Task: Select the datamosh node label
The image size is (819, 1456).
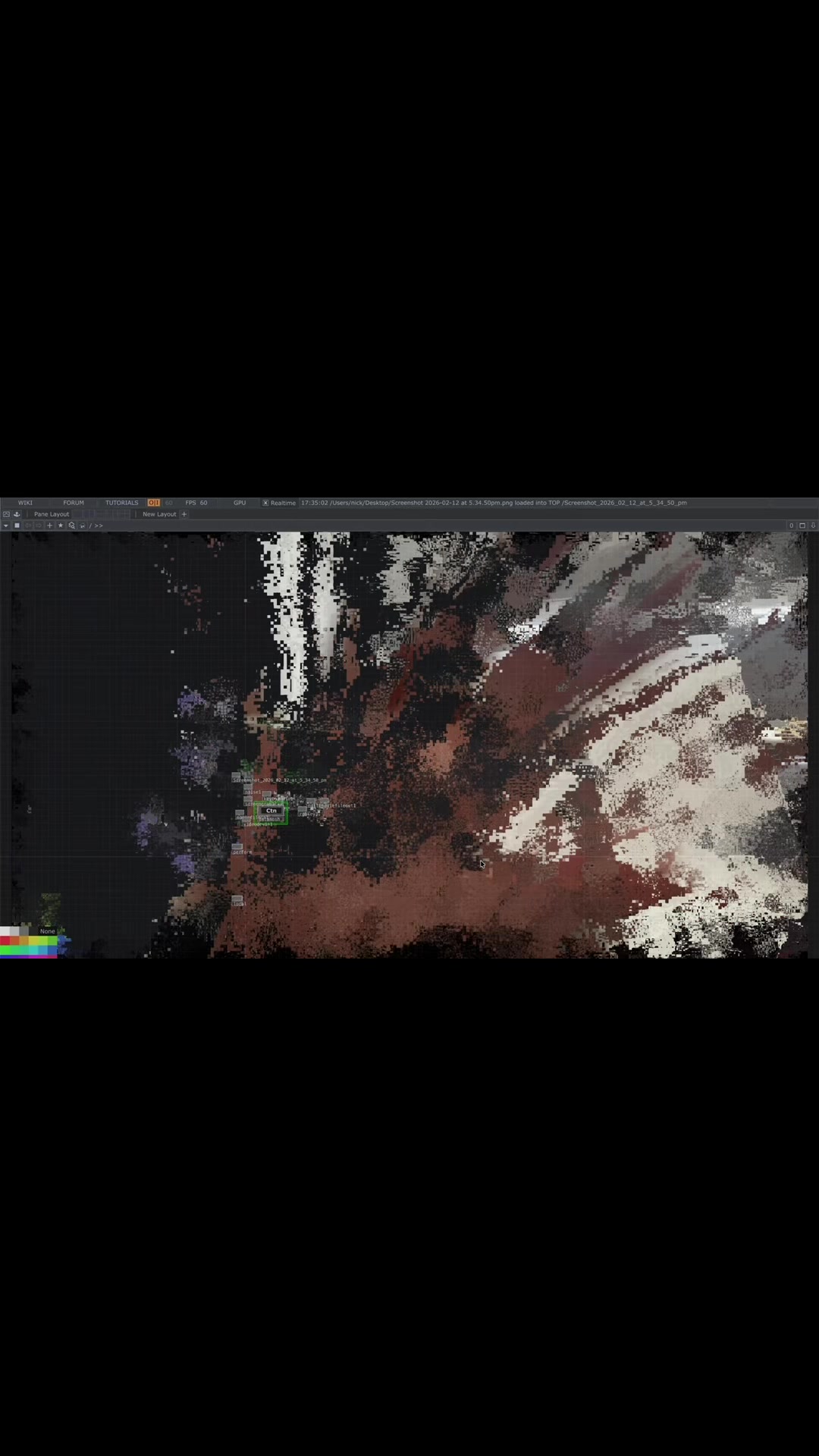Action: coord(269,819)
